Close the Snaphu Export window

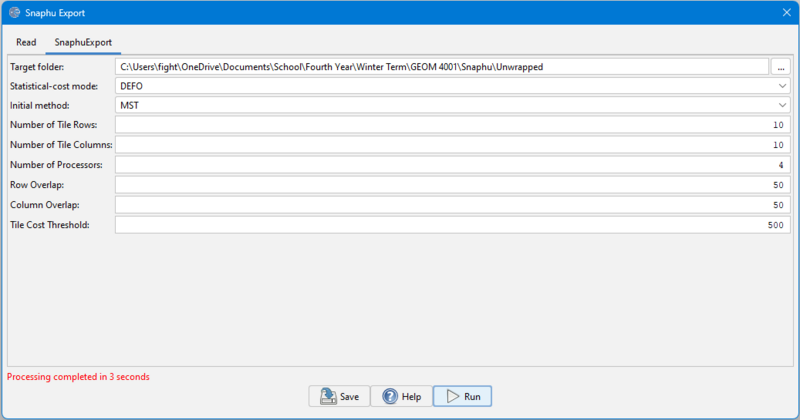click(x=785, y=13)
